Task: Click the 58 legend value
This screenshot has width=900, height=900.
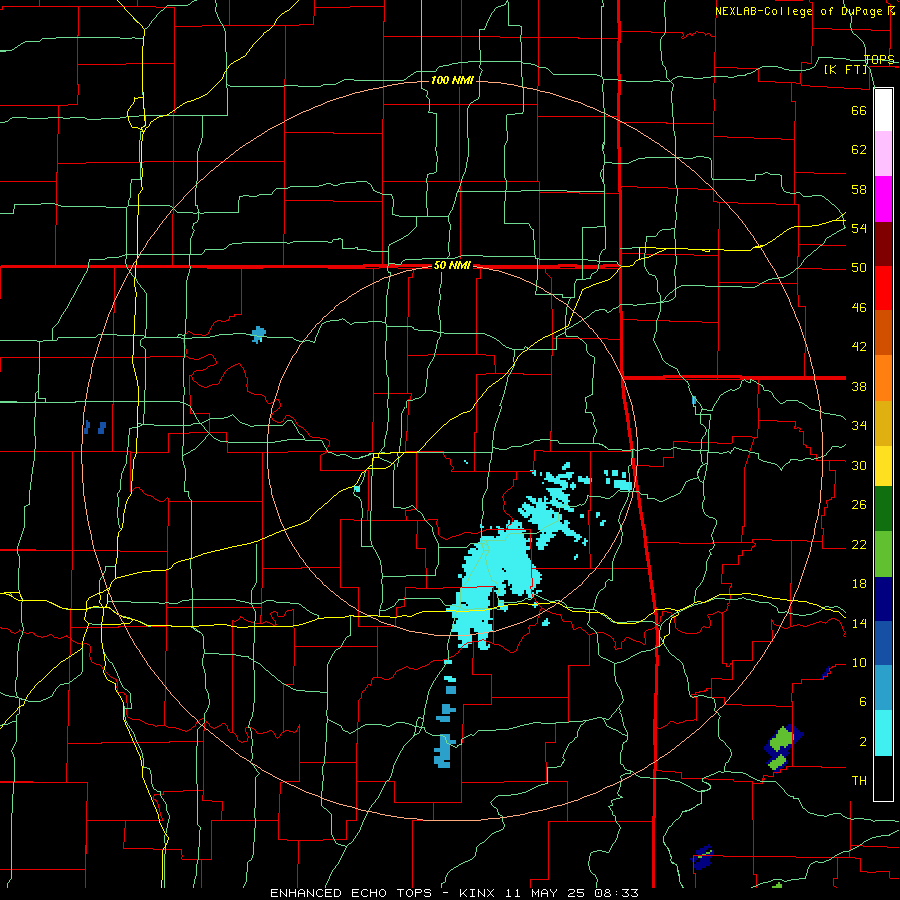Action: [x=859, y=189]
